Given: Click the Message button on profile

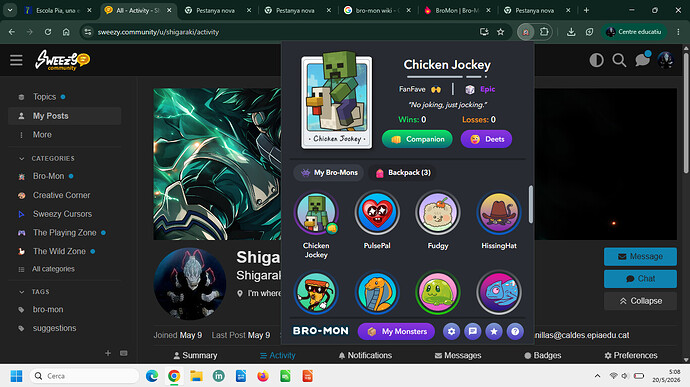Looking at the screenshot, I should tap(640, 256).
